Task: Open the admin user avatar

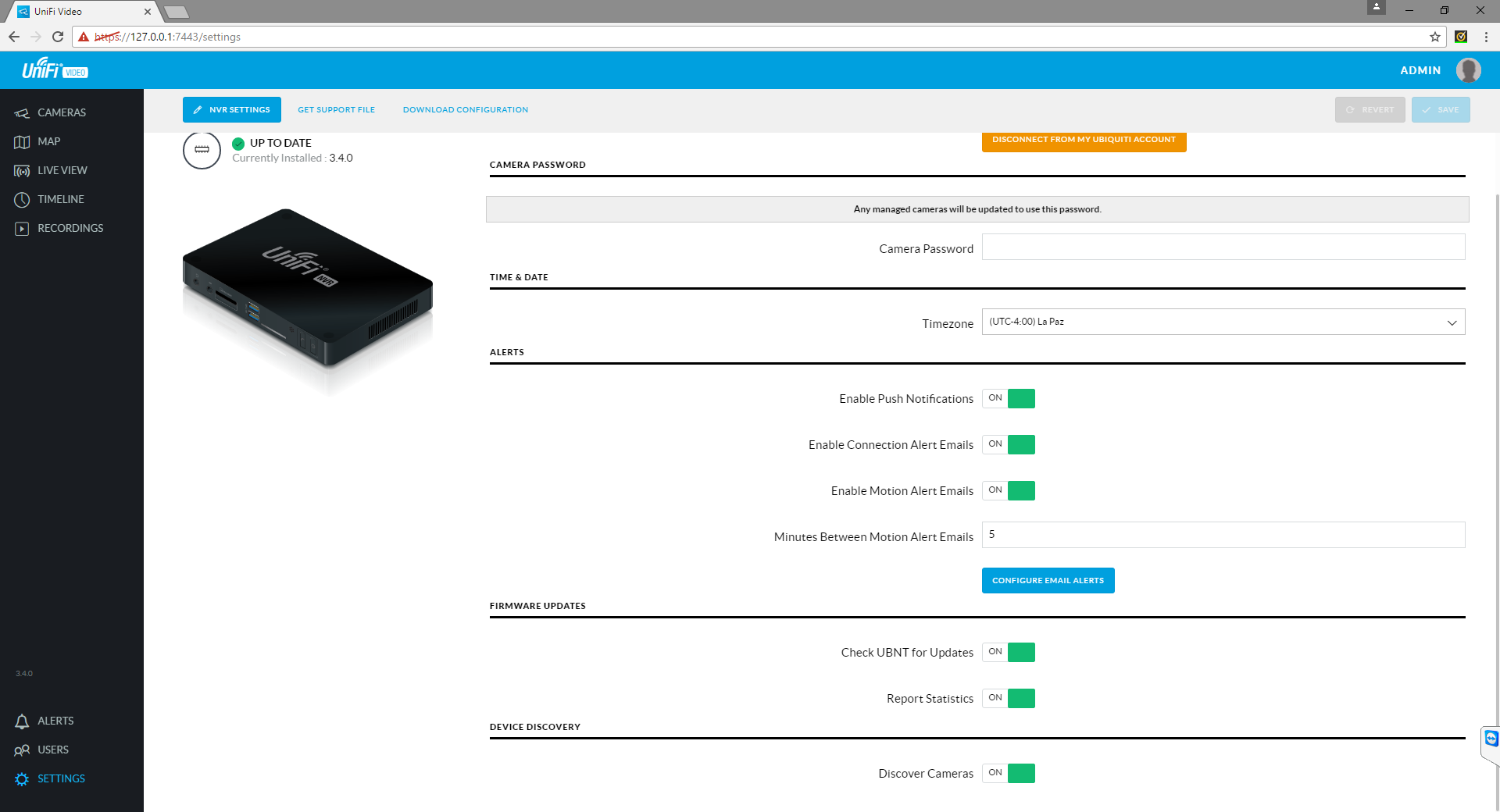Action: 1468,70
